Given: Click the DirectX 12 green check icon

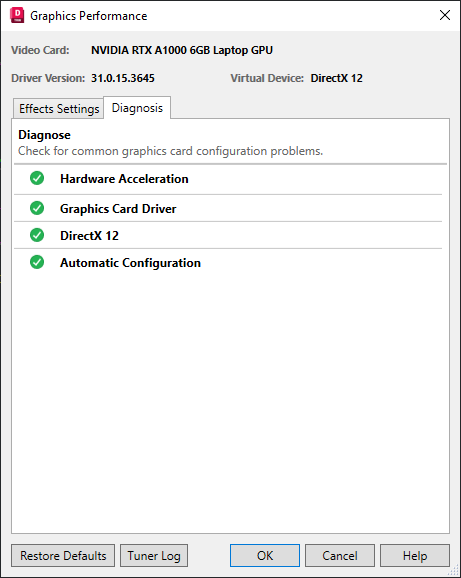Looking at the screenshot, I should tap(37, 235).
